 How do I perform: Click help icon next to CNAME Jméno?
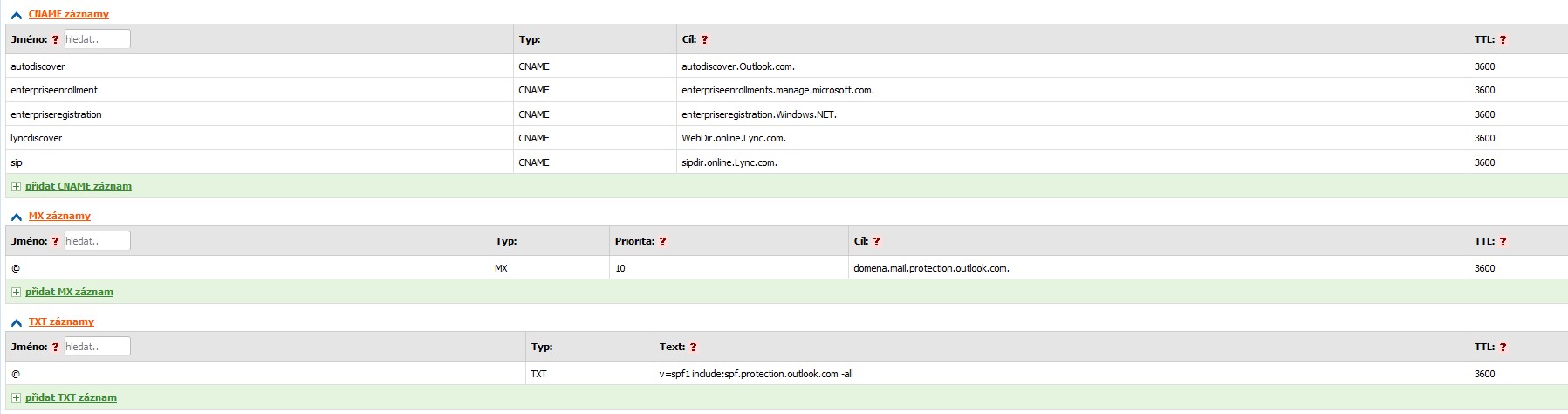tap(56, 40)
